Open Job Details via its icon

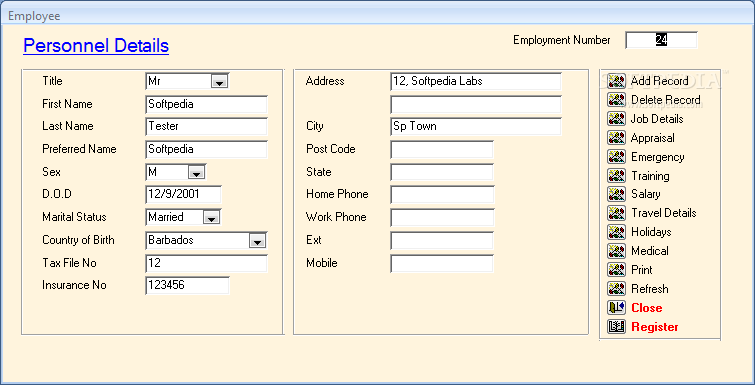pos(616,119)
